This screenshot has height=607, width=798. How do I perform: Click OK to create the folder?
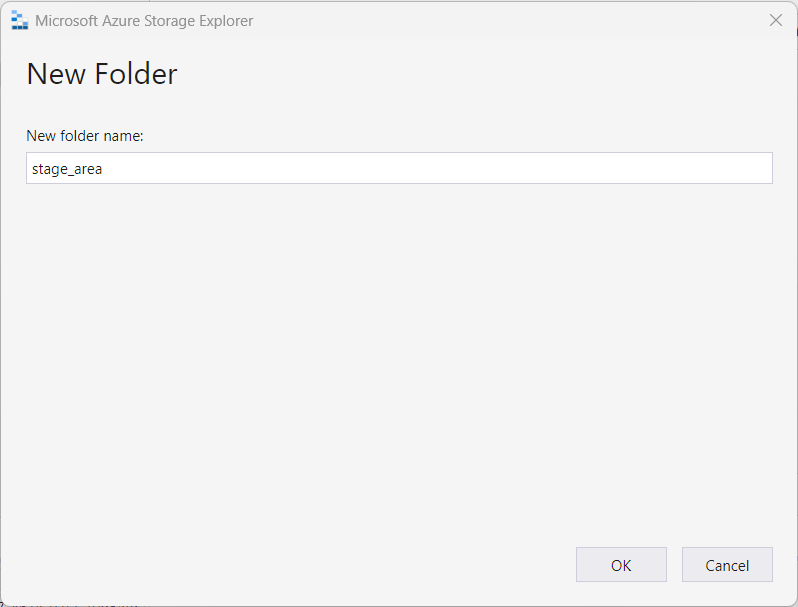tap(621, 565)
